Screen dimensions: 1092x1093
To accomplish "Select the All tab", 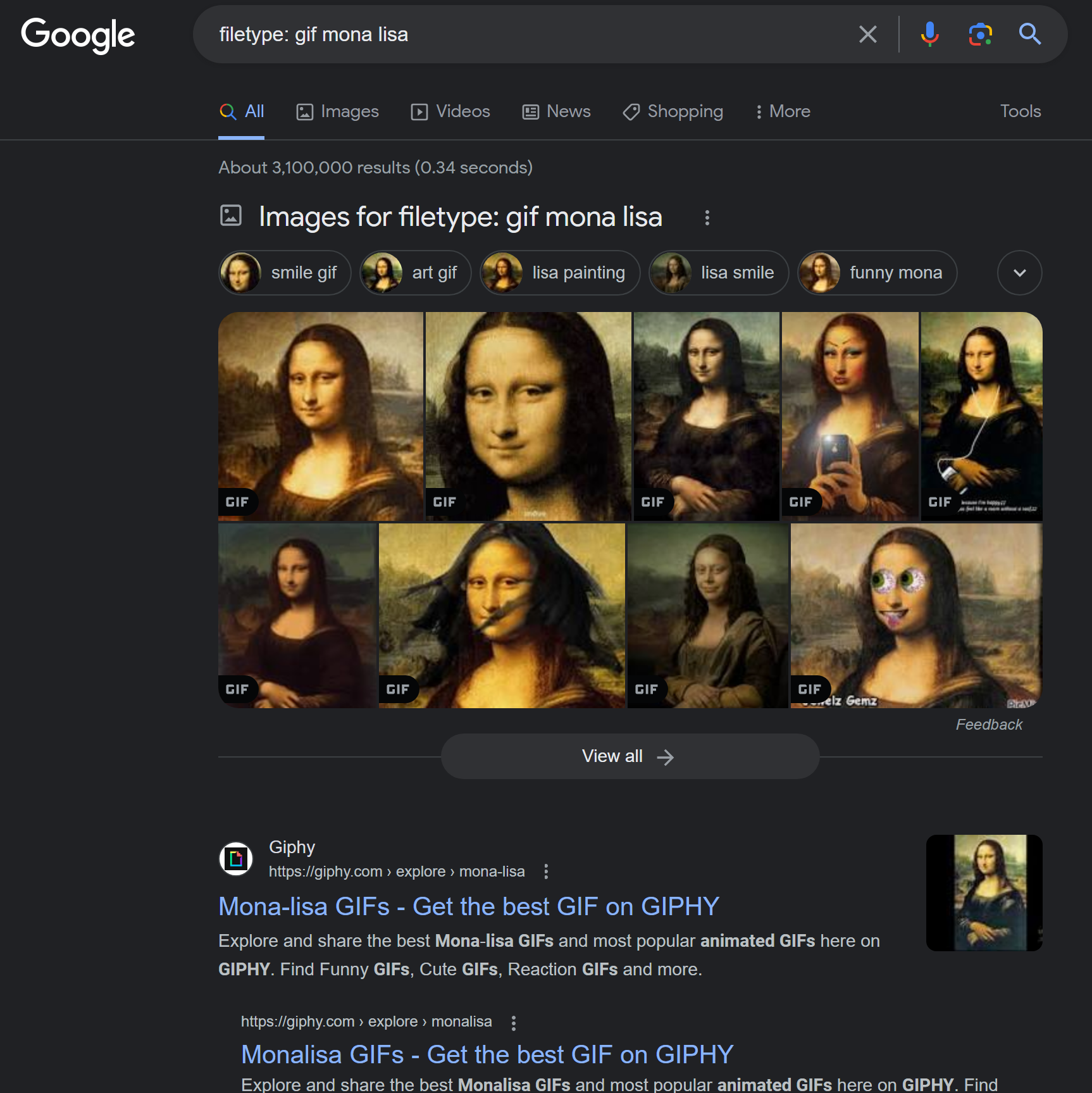I will point(242,112).
